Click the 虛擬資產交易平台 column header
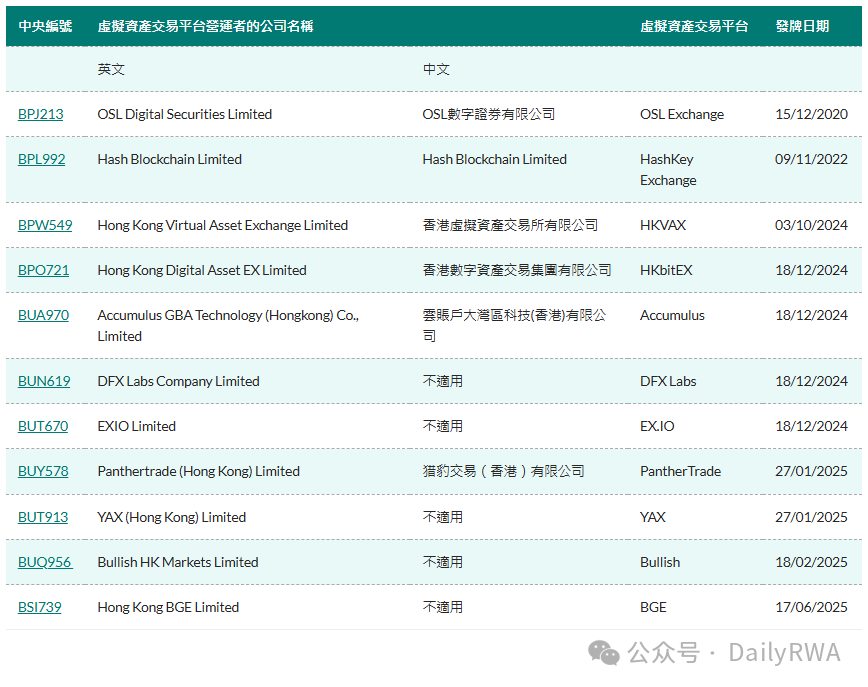Image resolution: width=868 pixels, height=687 pixels. [x=694, y=26]
